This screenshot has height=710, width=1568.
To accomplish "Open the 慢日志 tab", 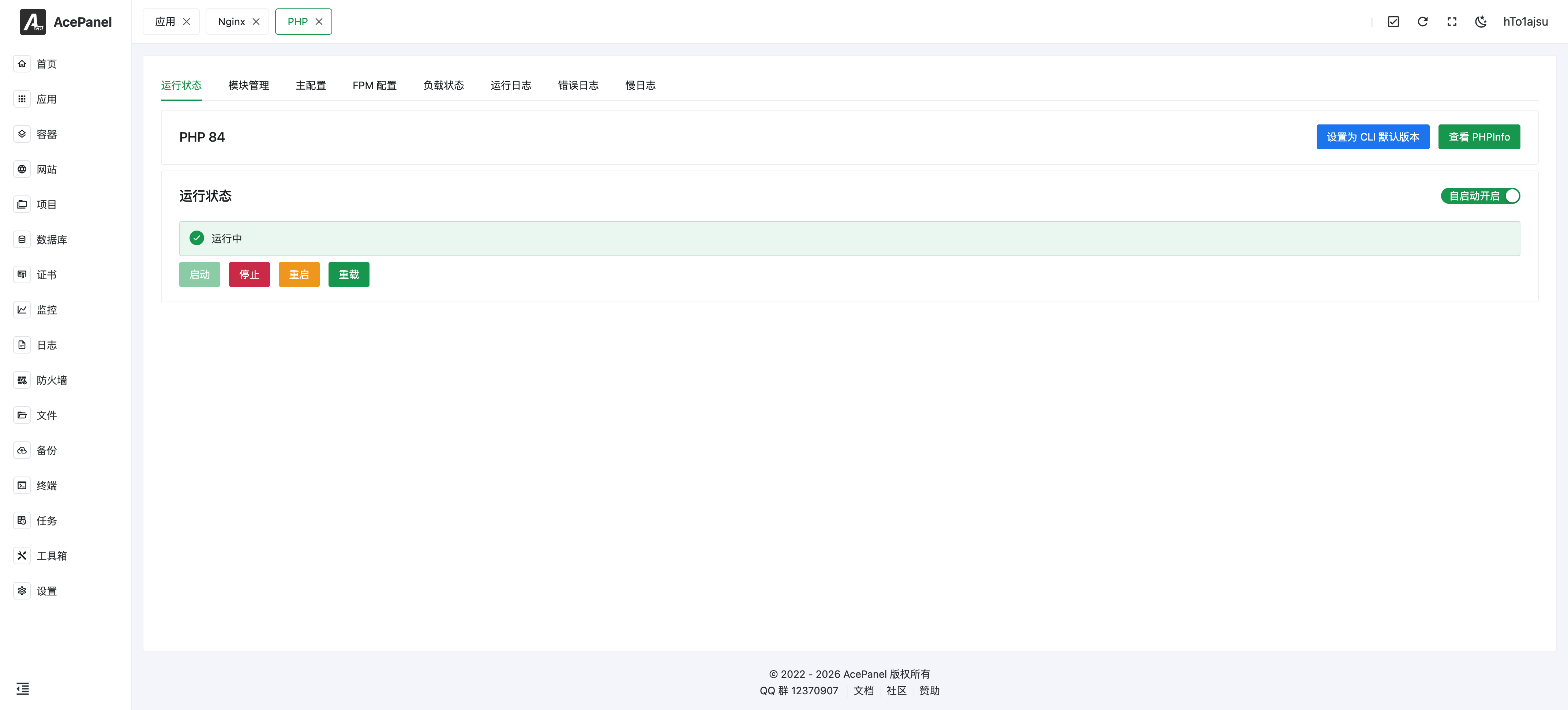I will [640, 86].
